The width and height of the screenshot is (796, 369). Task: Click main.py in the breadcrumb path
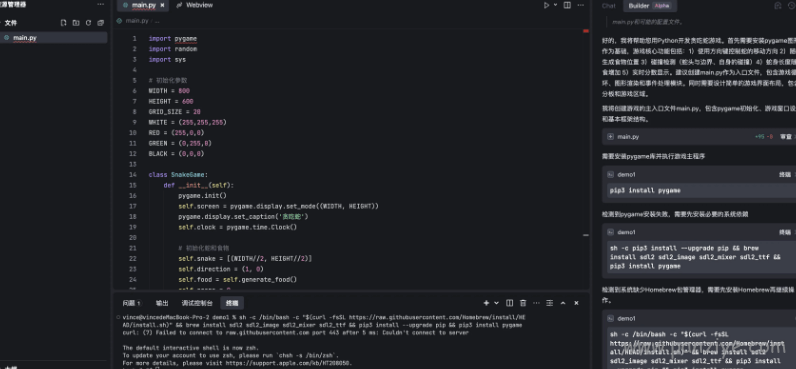(x=137, y=21)
